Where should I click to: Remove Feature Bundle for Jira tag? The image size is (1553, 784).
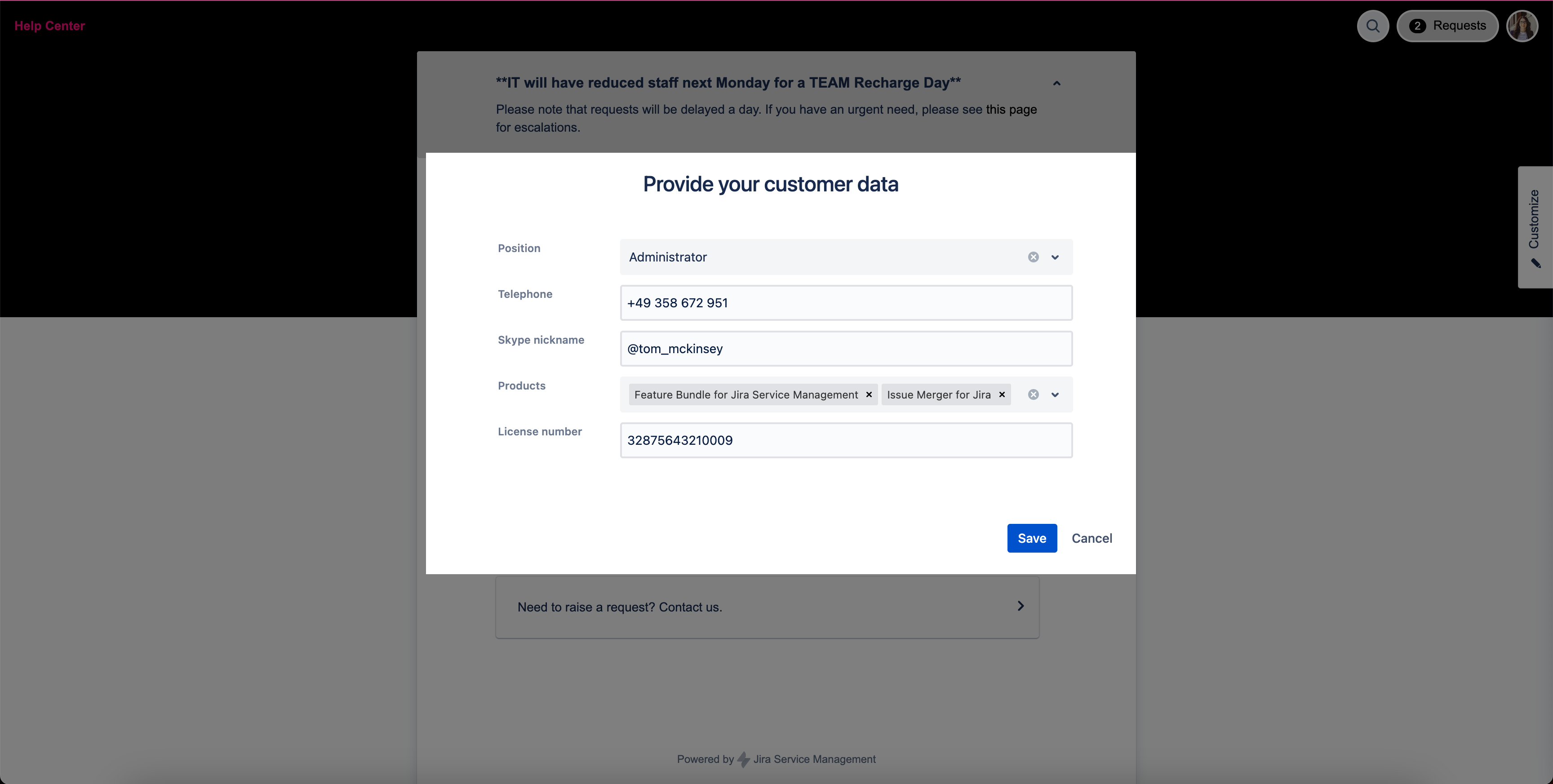point(869,394)
